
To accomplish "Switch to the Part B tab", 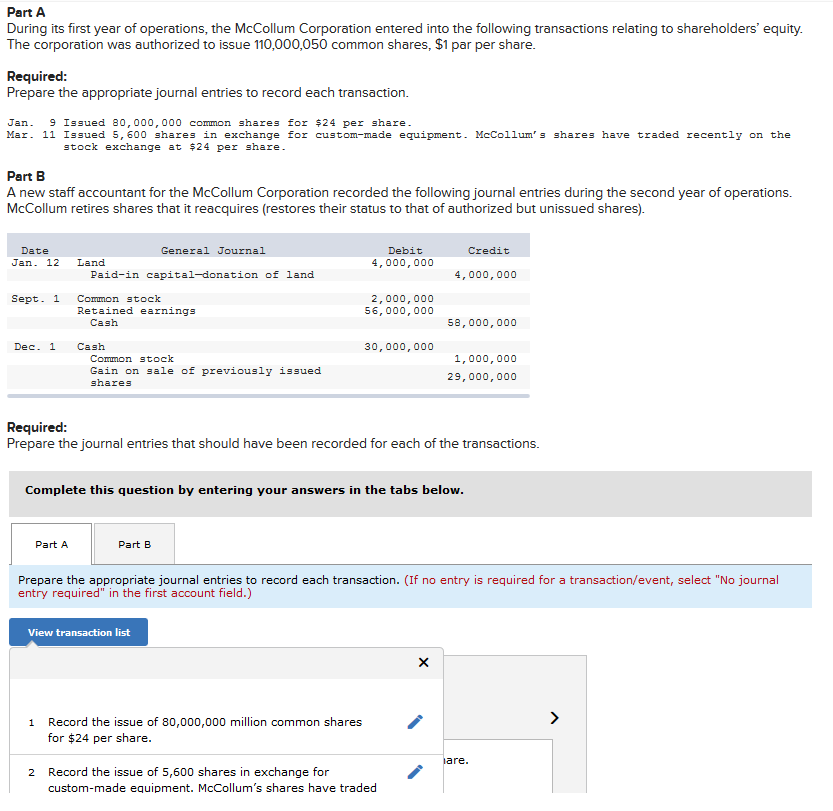I will [134, 544].
